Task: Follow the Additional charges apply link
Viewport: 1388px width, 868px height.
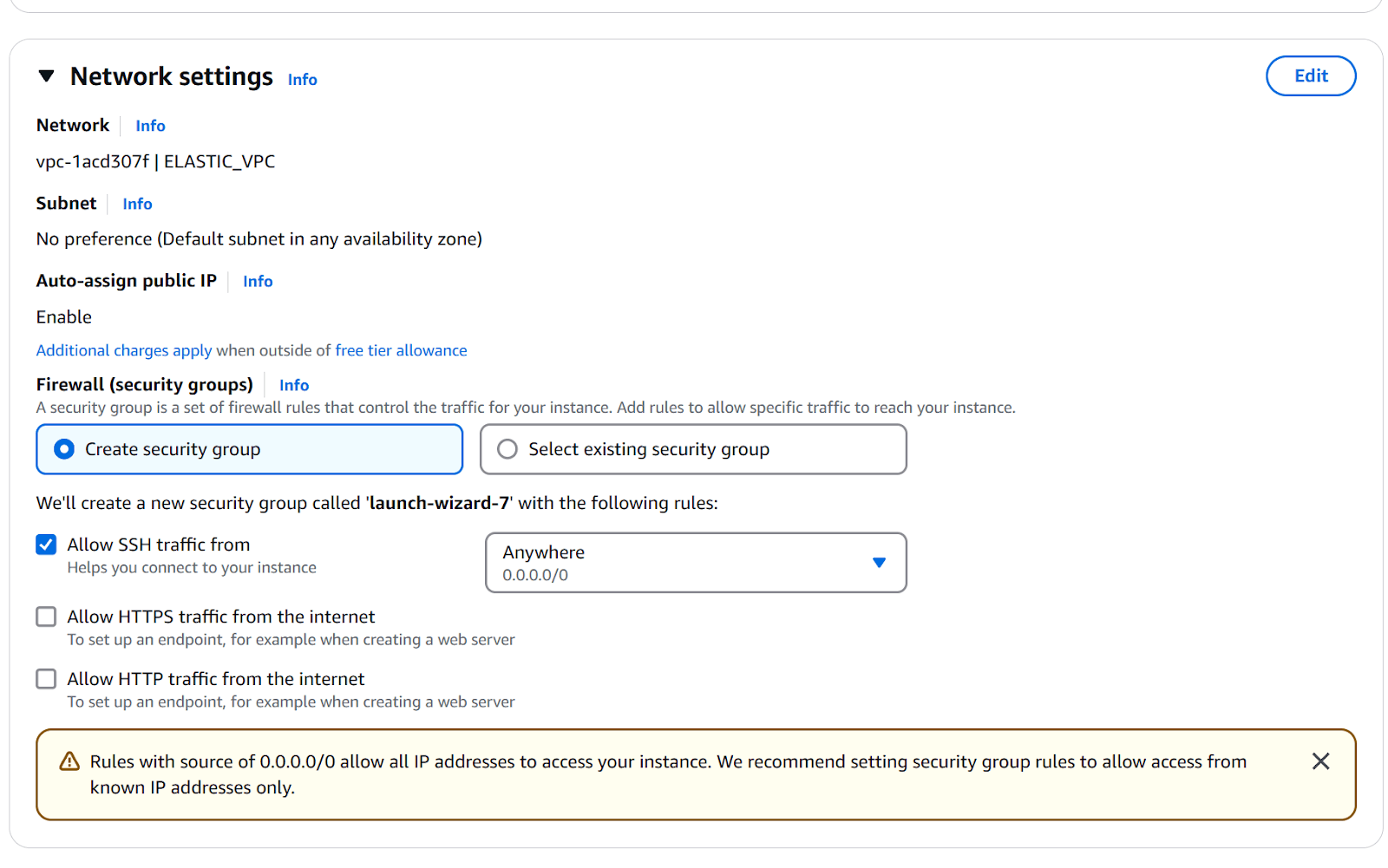Action: [124, 350]
